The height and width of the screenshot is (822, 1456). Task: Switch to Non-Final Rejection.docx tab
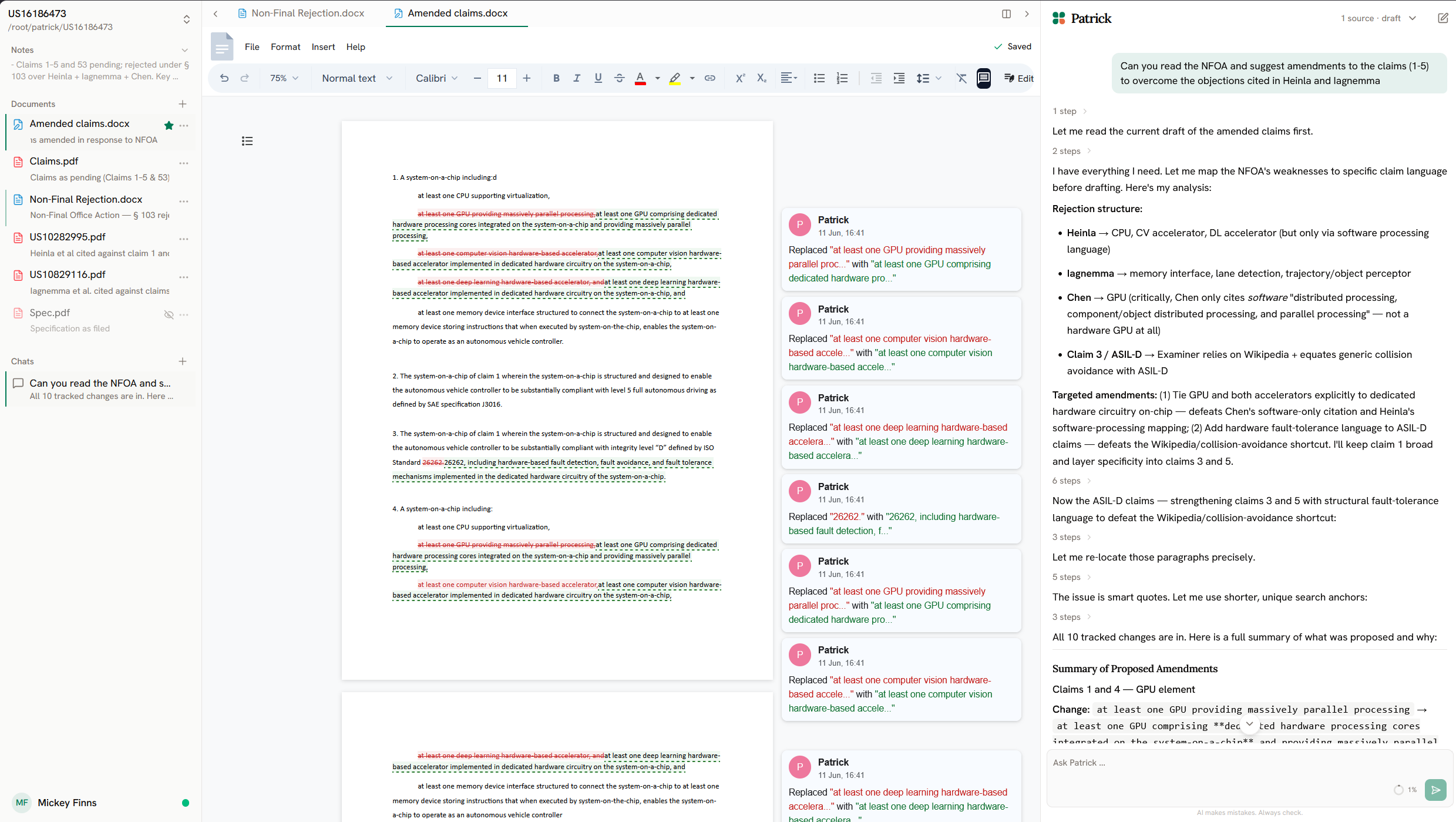click(x=301, y=13)
